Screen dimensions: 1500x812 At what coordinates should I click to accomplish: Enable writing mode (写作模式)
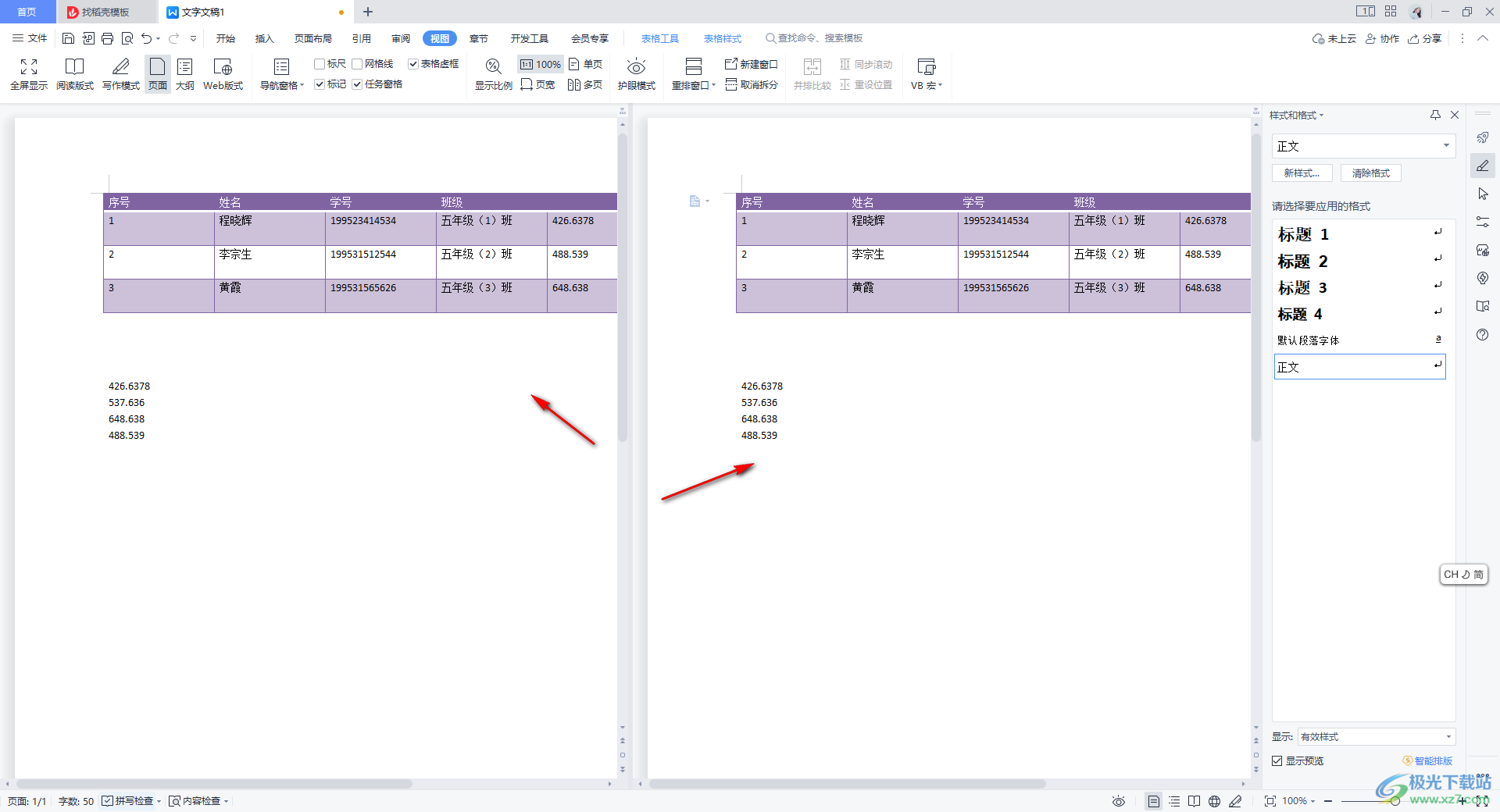tap(121, 74)
